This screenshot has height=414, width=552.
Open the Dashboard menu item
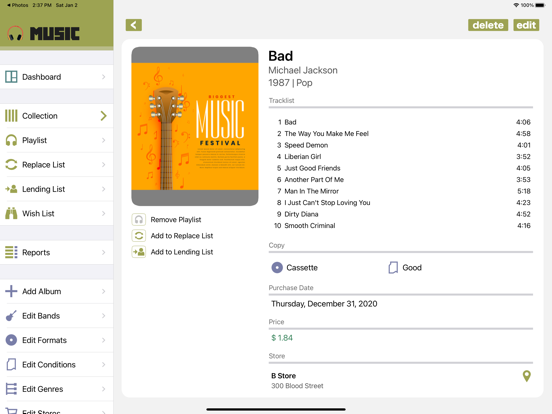tap(57, 77)
